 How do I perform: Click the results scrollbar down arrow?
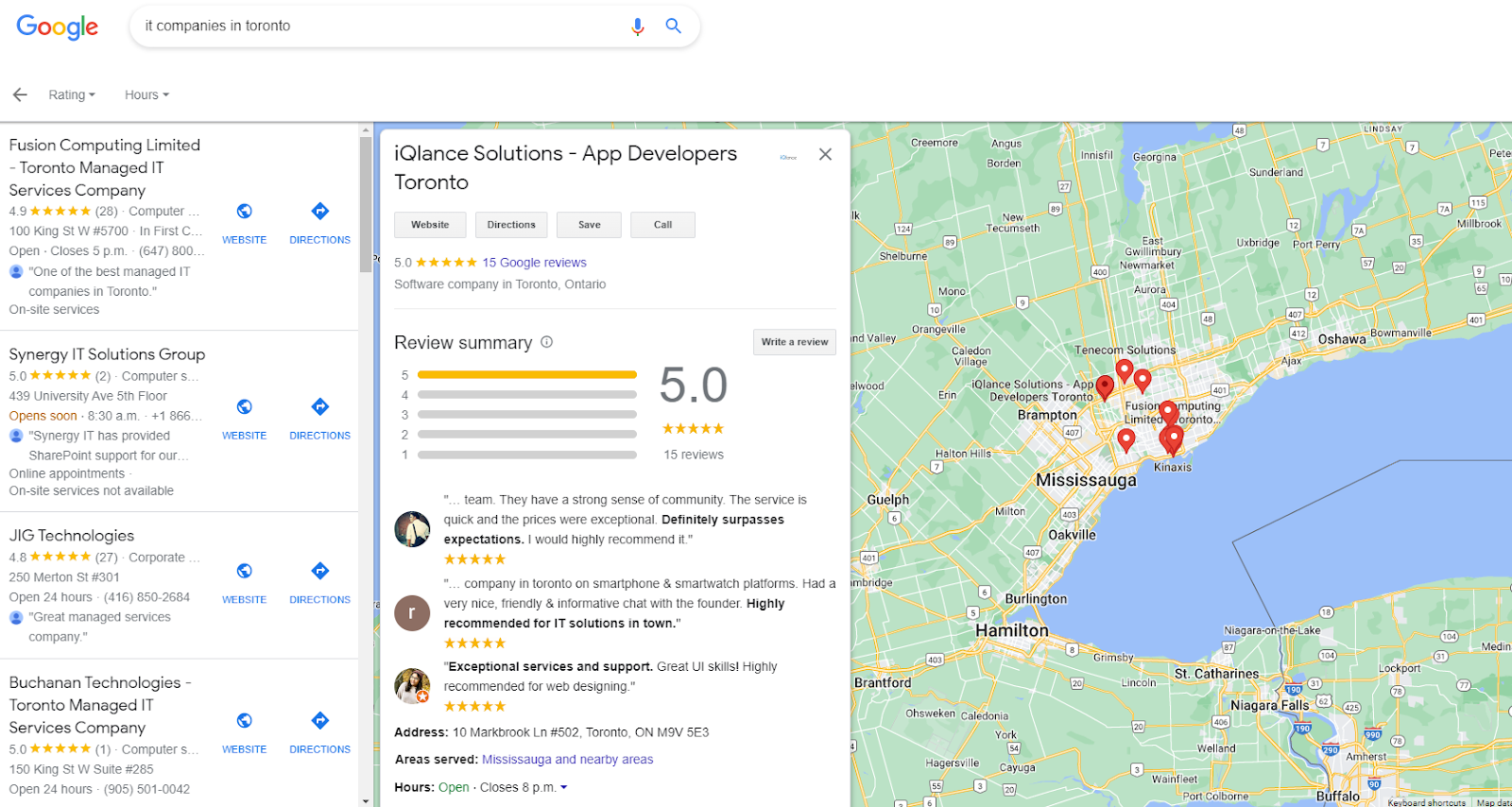(x=366, y=800)
